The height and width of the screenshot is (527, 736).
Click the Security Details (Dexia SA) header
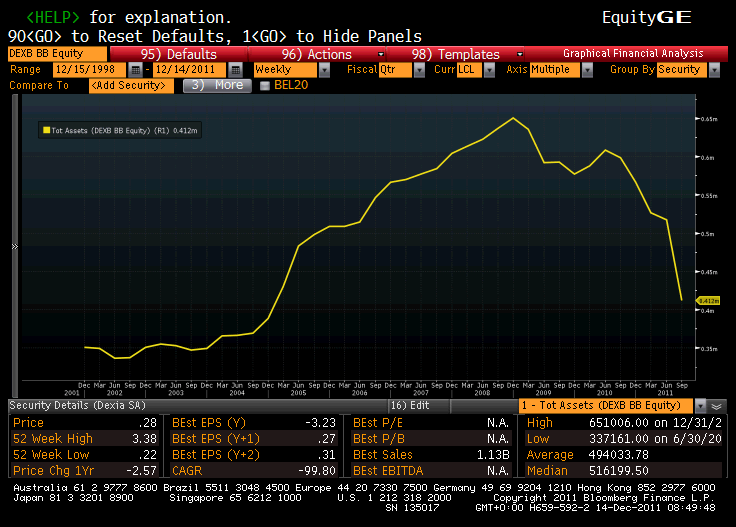(77, 405)
